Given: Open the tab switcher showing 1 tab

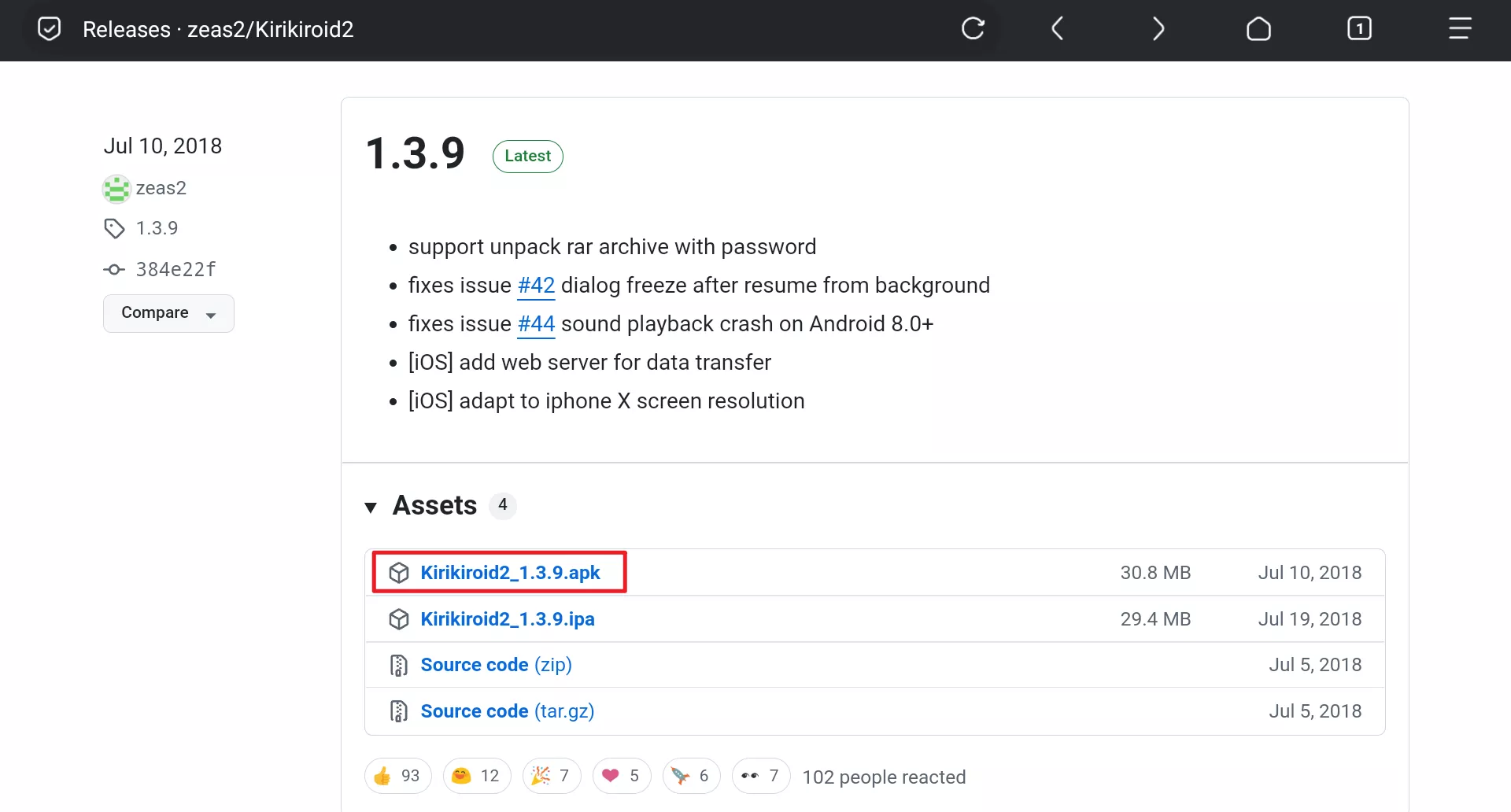Looking at the screenshot, I should pyautogui.click(x=1359, y=29).
